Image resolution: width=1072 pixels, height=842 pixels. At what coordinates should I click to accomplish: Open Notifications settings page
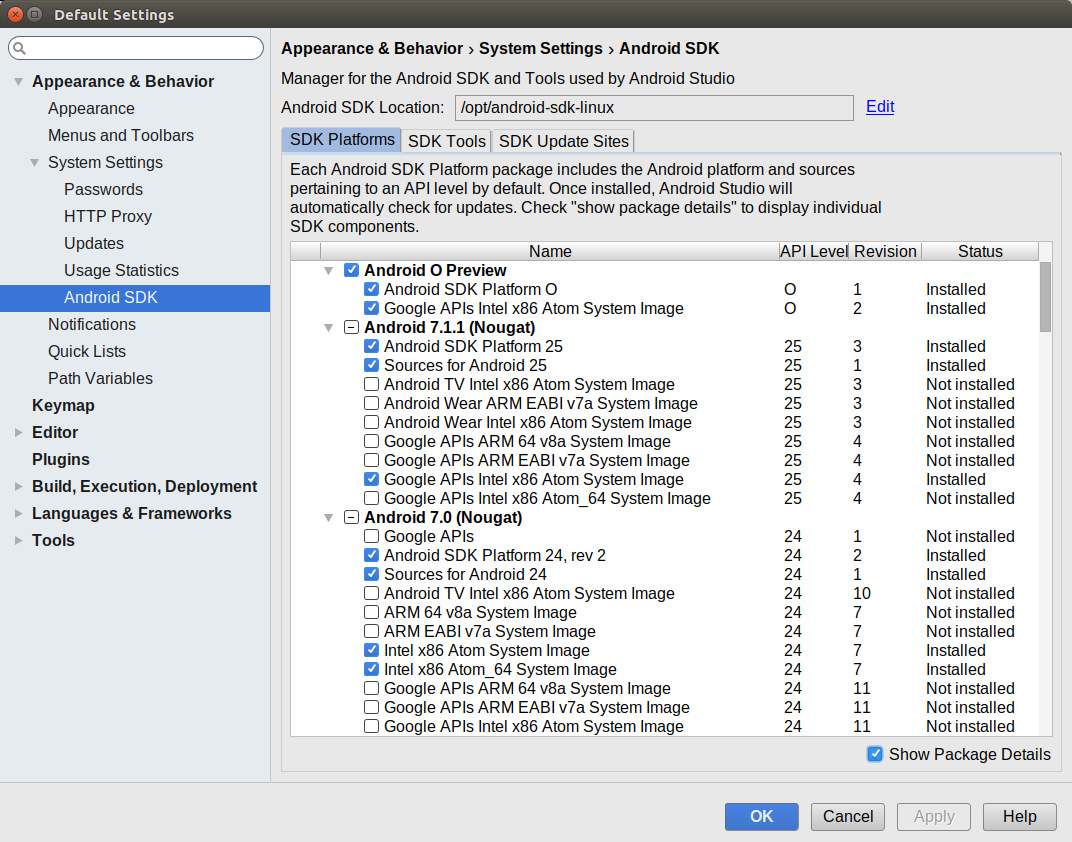[92, 324]
